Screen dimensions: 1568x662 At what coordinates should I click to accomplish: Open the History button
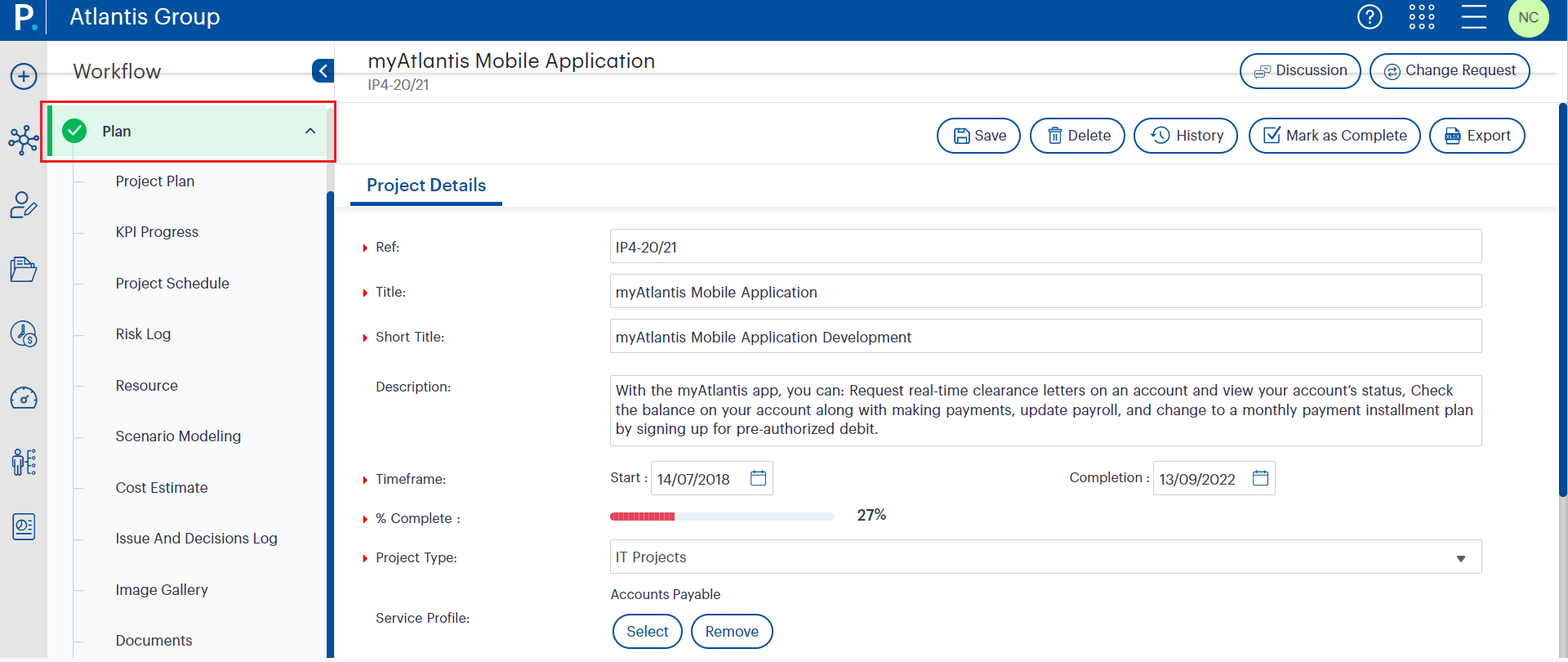coord(1186,136)
